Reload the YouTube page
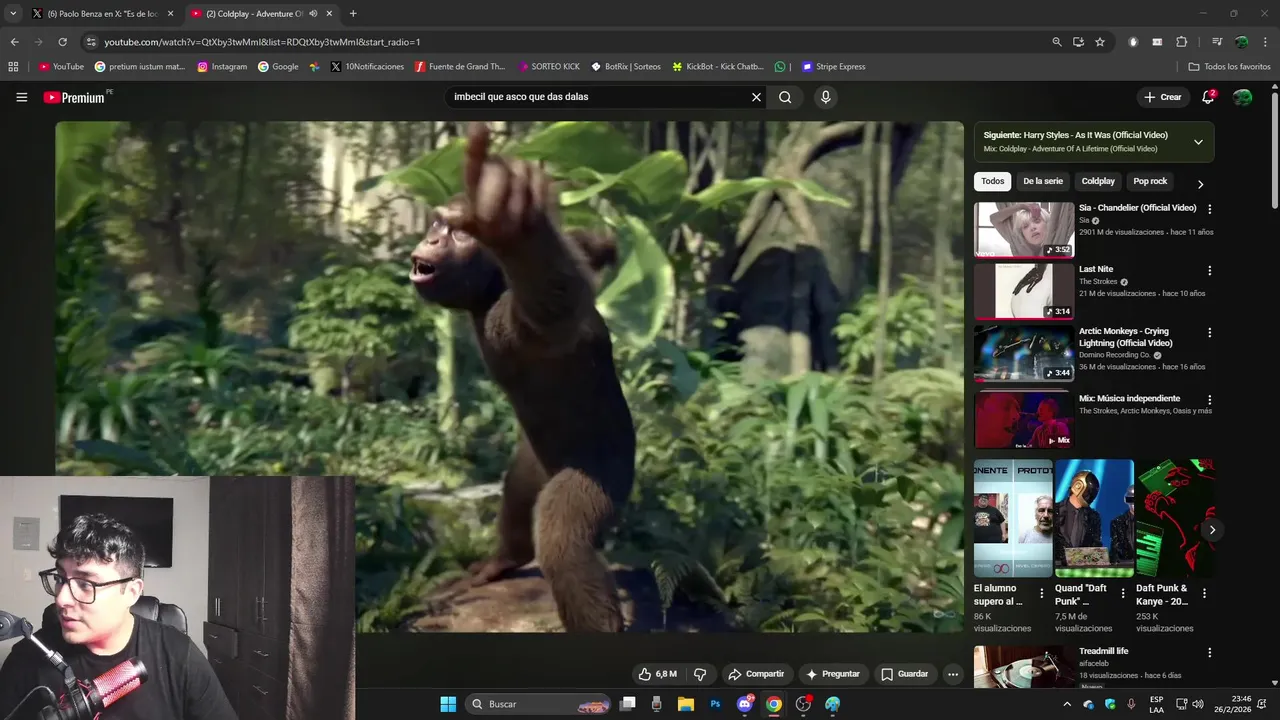 point(62,42)
